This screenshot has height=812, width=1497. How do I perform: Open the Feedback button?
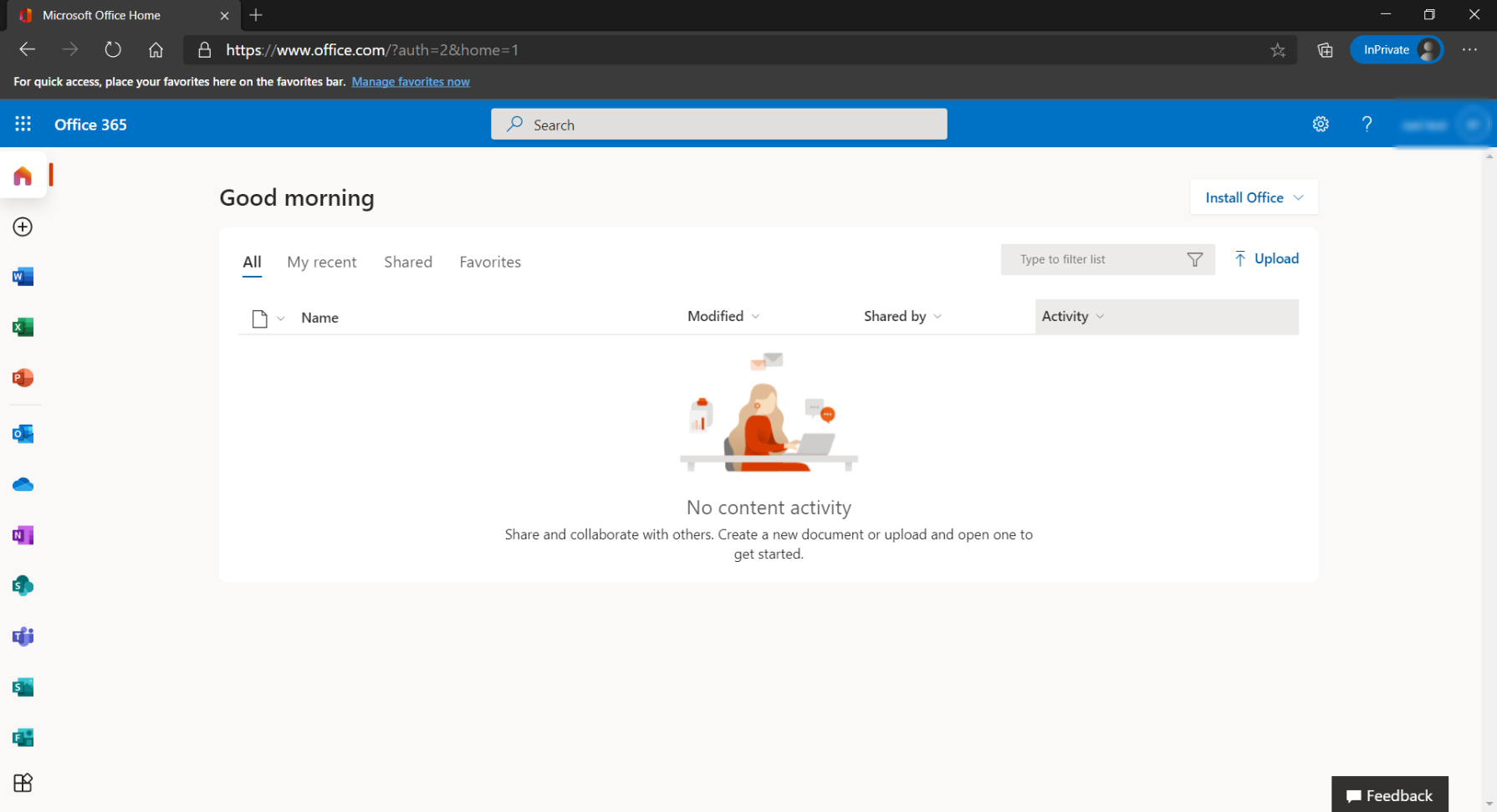point(1390,794)
